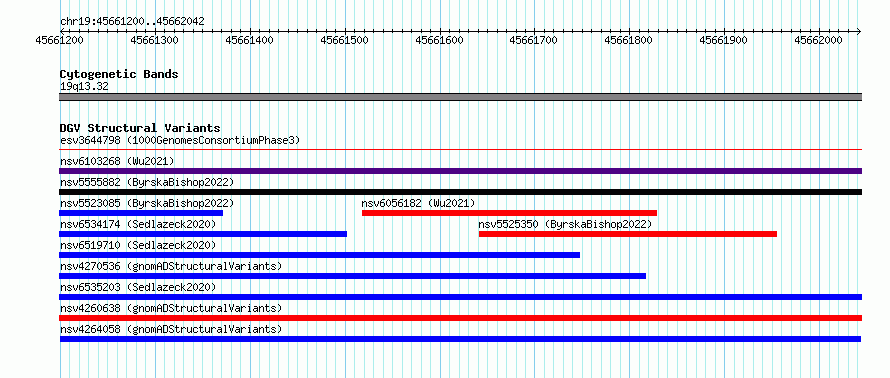Viewport: 890px width, 378px height.
Task: Select the thin red esv3644798 variant line
Action: pos(461,150)
